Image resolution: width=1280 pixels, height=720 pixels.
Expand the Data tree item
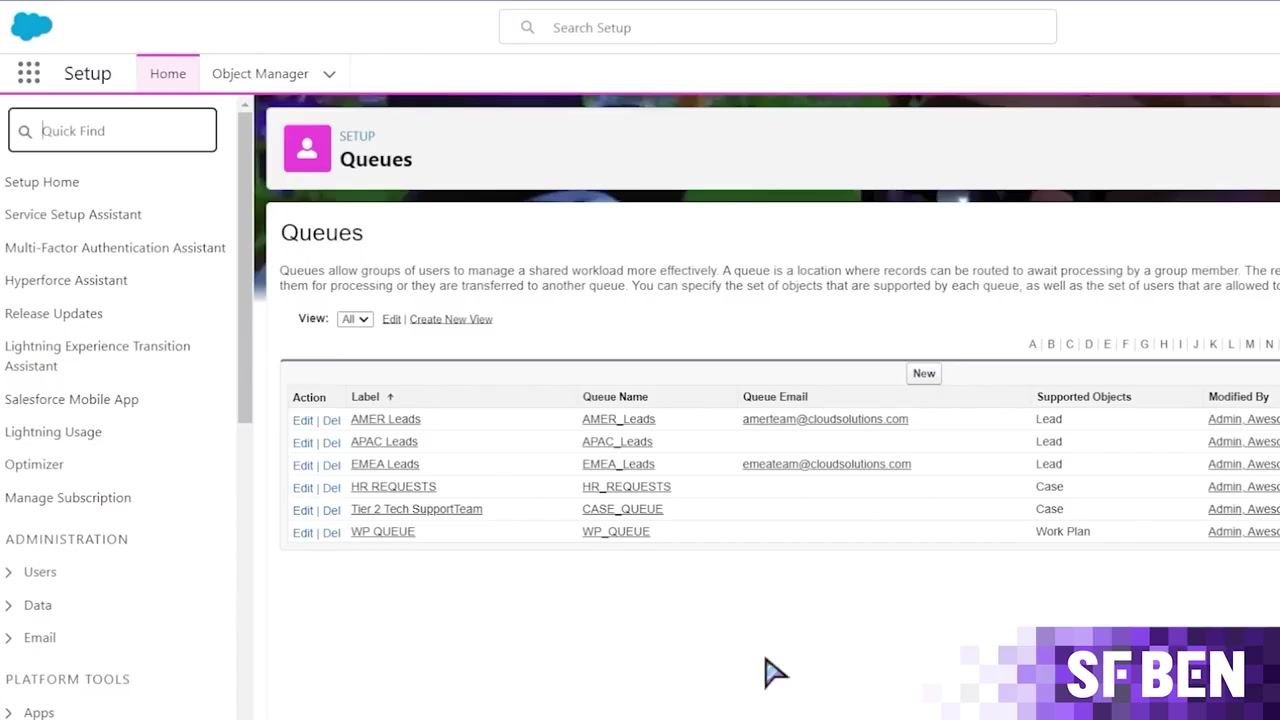click(x=9, y=605)
